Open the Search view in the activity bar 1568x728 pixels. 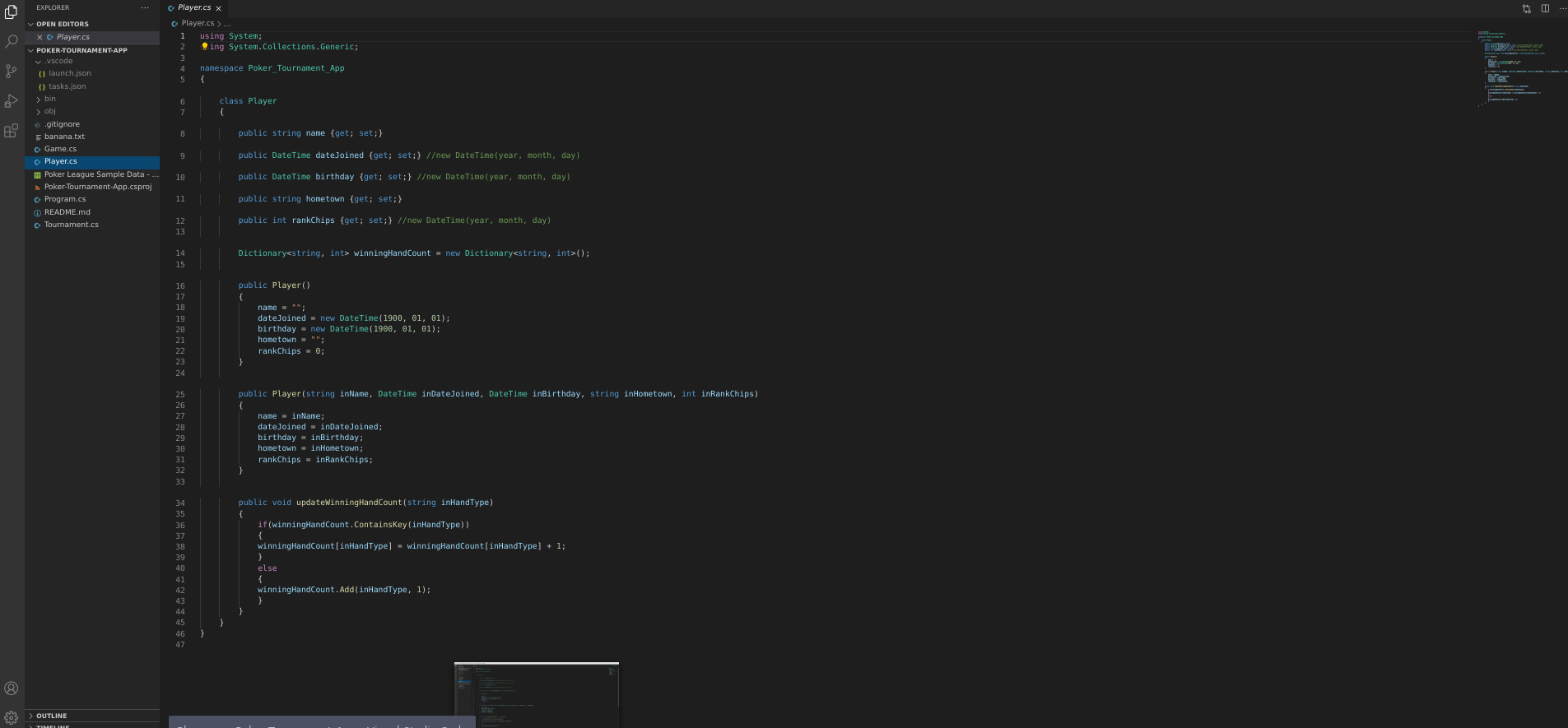coord(12,41)
